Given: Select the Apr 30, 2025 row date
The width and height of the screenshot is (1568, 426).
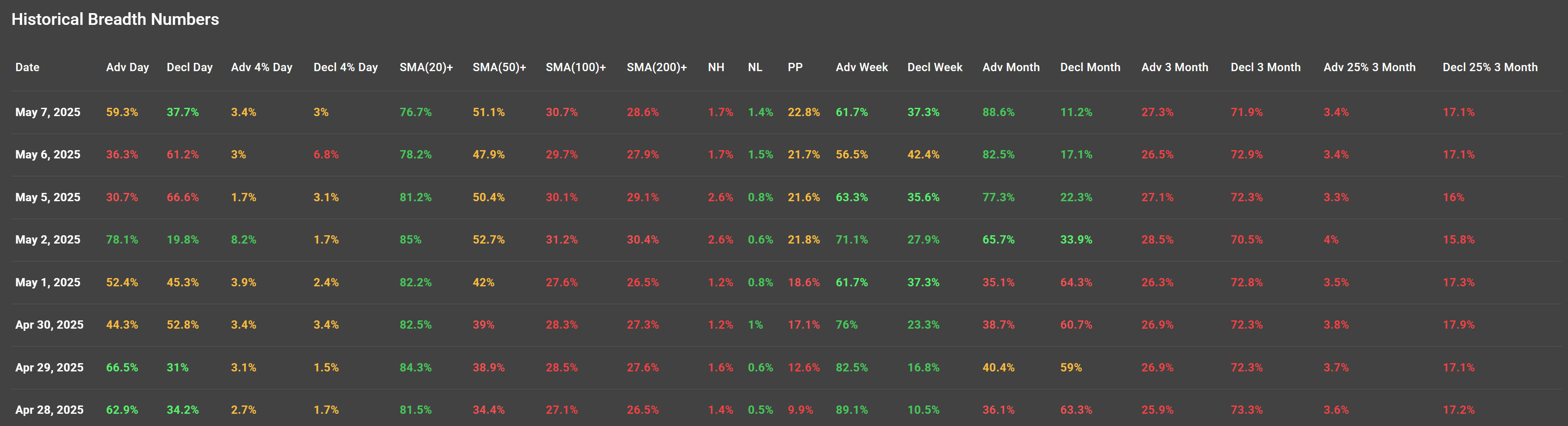Looking at the screenshot, I should pyautogui.click(x=49, y=325).
